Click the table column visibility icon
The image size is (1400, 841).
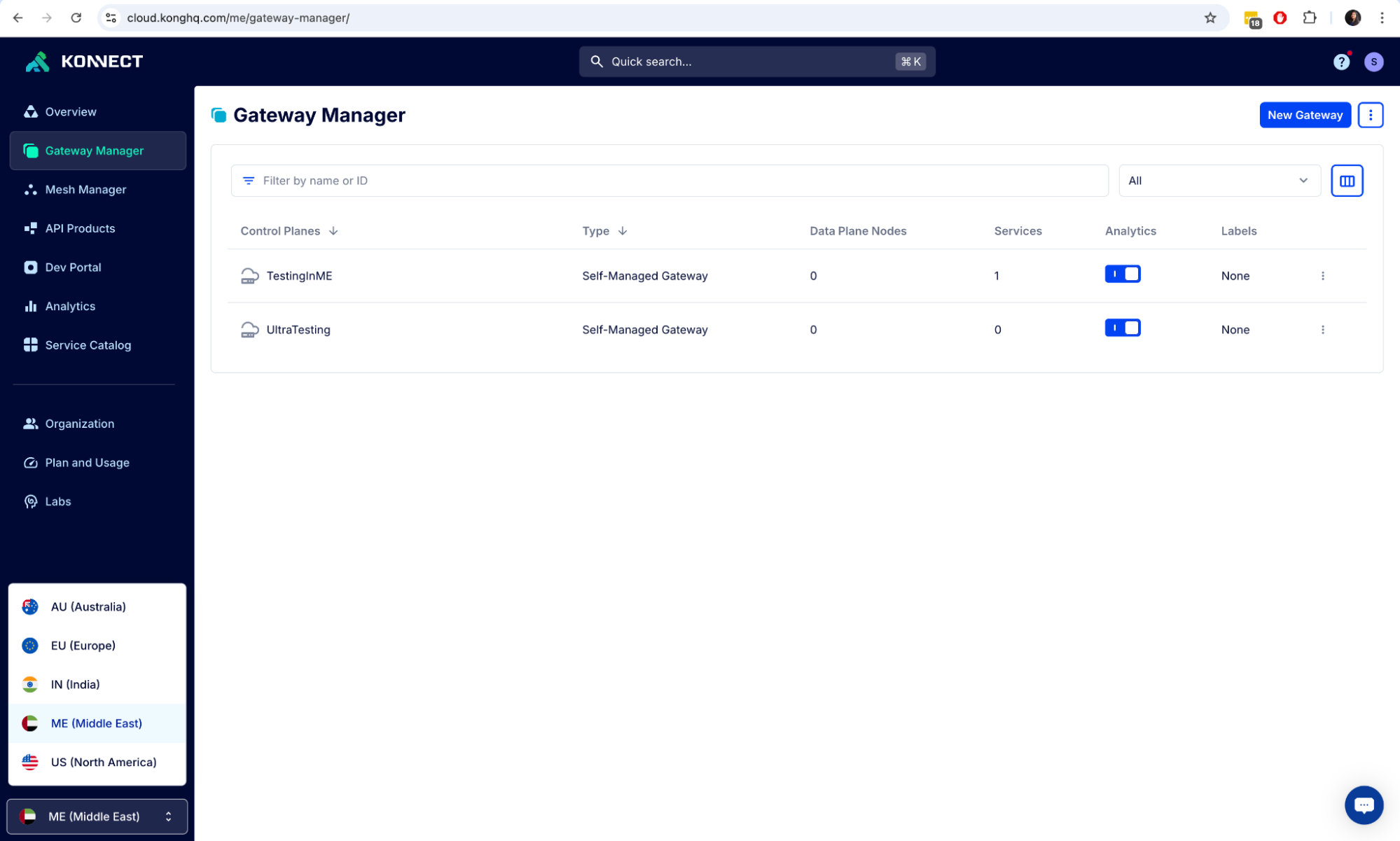click(x=1346, y=181)
